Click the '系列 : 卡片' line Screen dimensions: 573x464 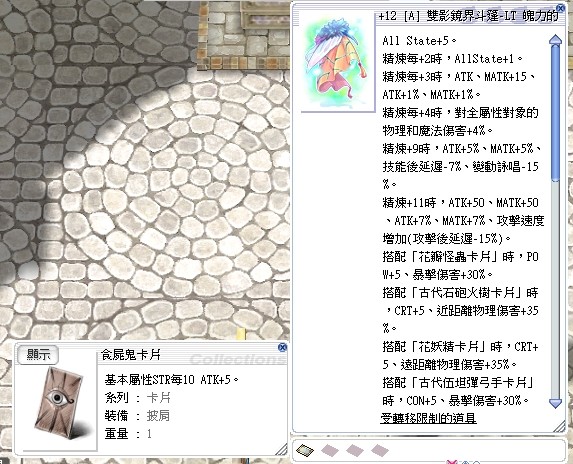coord(137,398)
